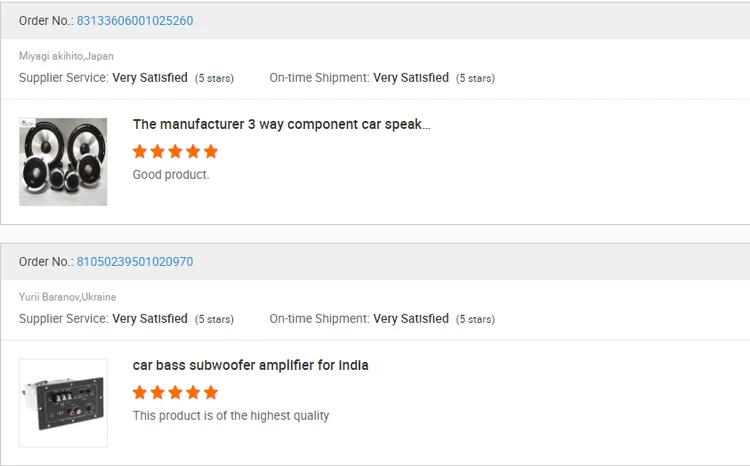Click the 'highest quality' review comment
The height and width of the screenshot is (466, 750).
pos(231,416)
